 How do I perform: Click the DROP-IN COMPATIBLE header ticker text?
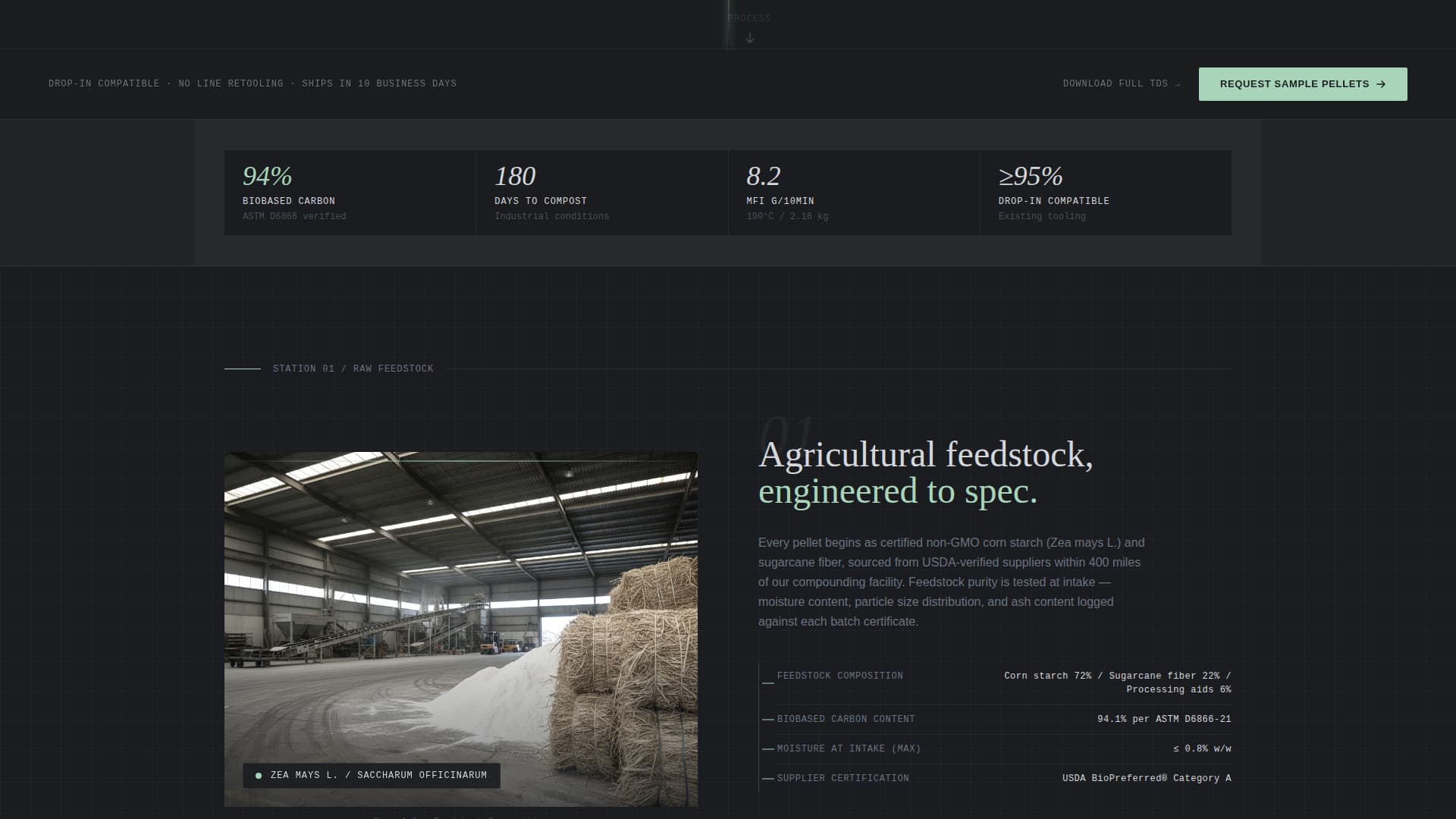(x=104, y=83)
